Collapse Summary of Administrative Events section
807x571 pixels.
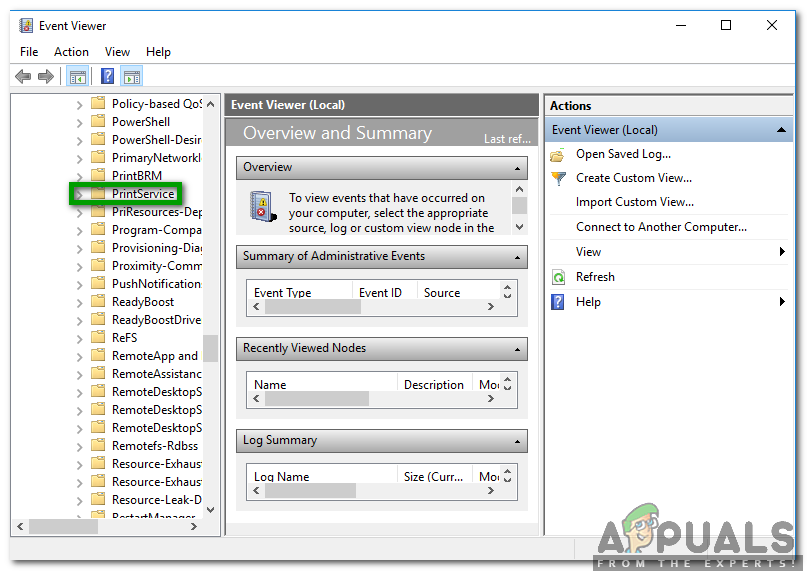517,257
